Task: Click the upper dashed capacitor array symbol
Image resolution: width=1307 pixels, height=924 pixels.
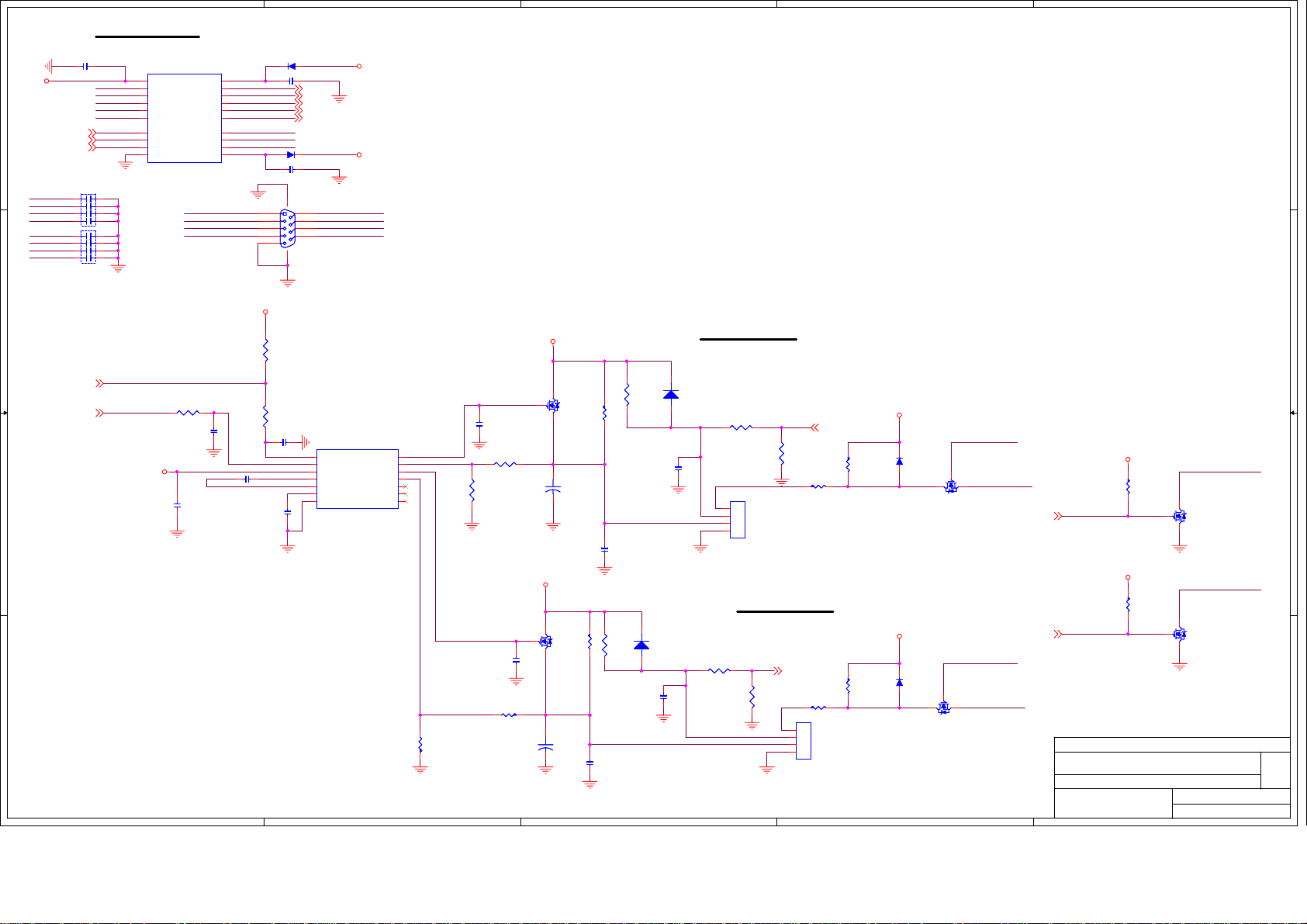Action: pyautogui.click(x=88, y=209)
